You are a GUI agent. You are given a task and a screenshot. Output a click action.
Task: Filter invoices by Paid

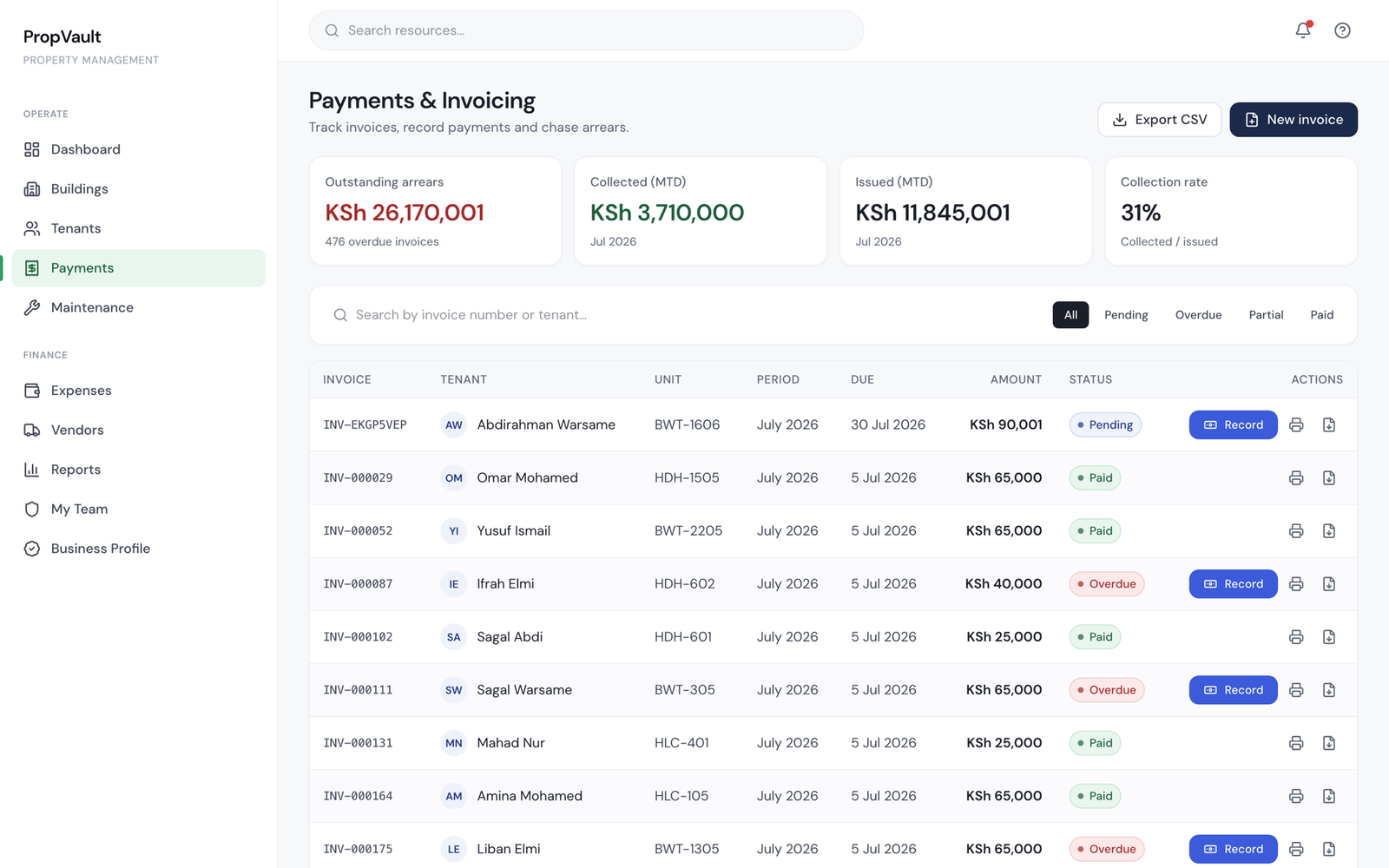pos(1321,315)
